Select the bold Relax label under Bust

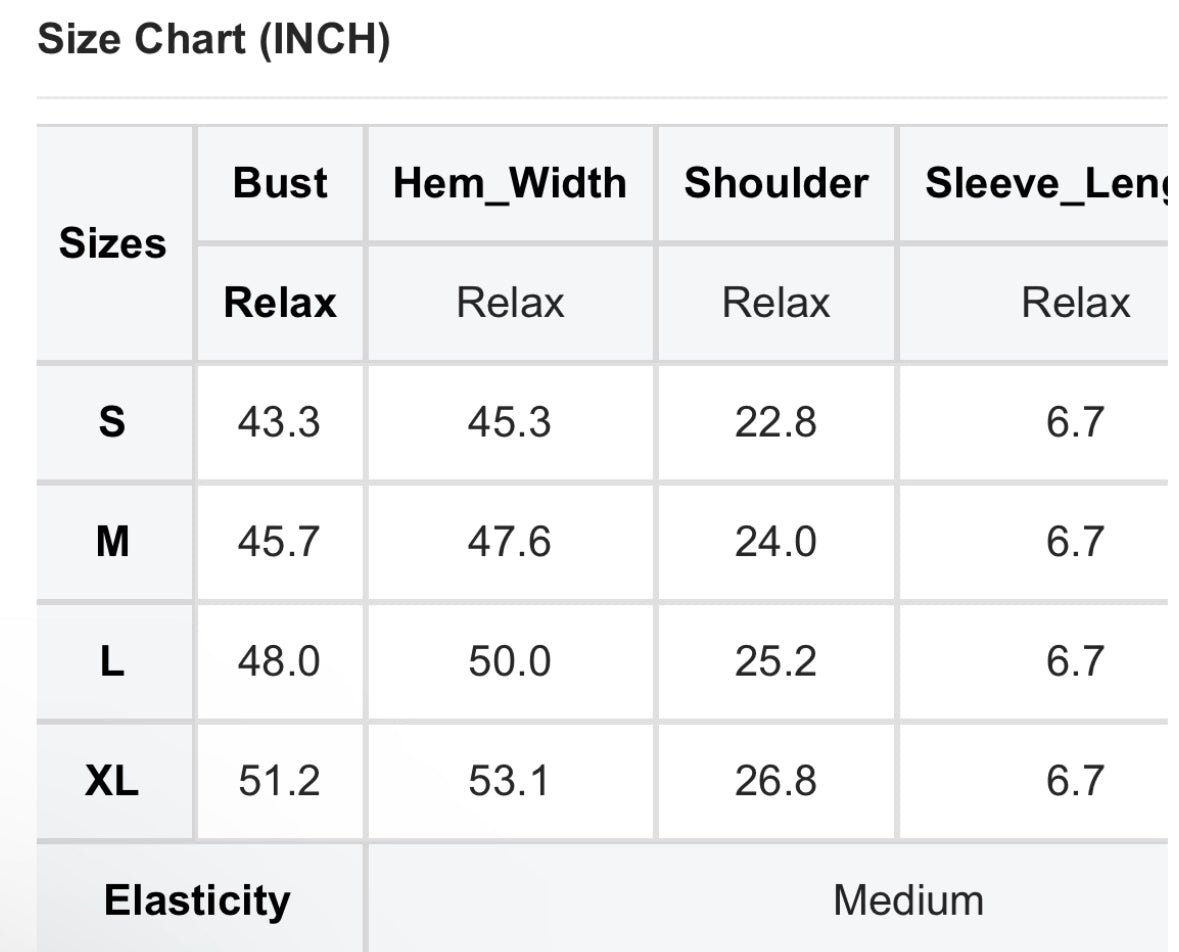click(280, 302)
